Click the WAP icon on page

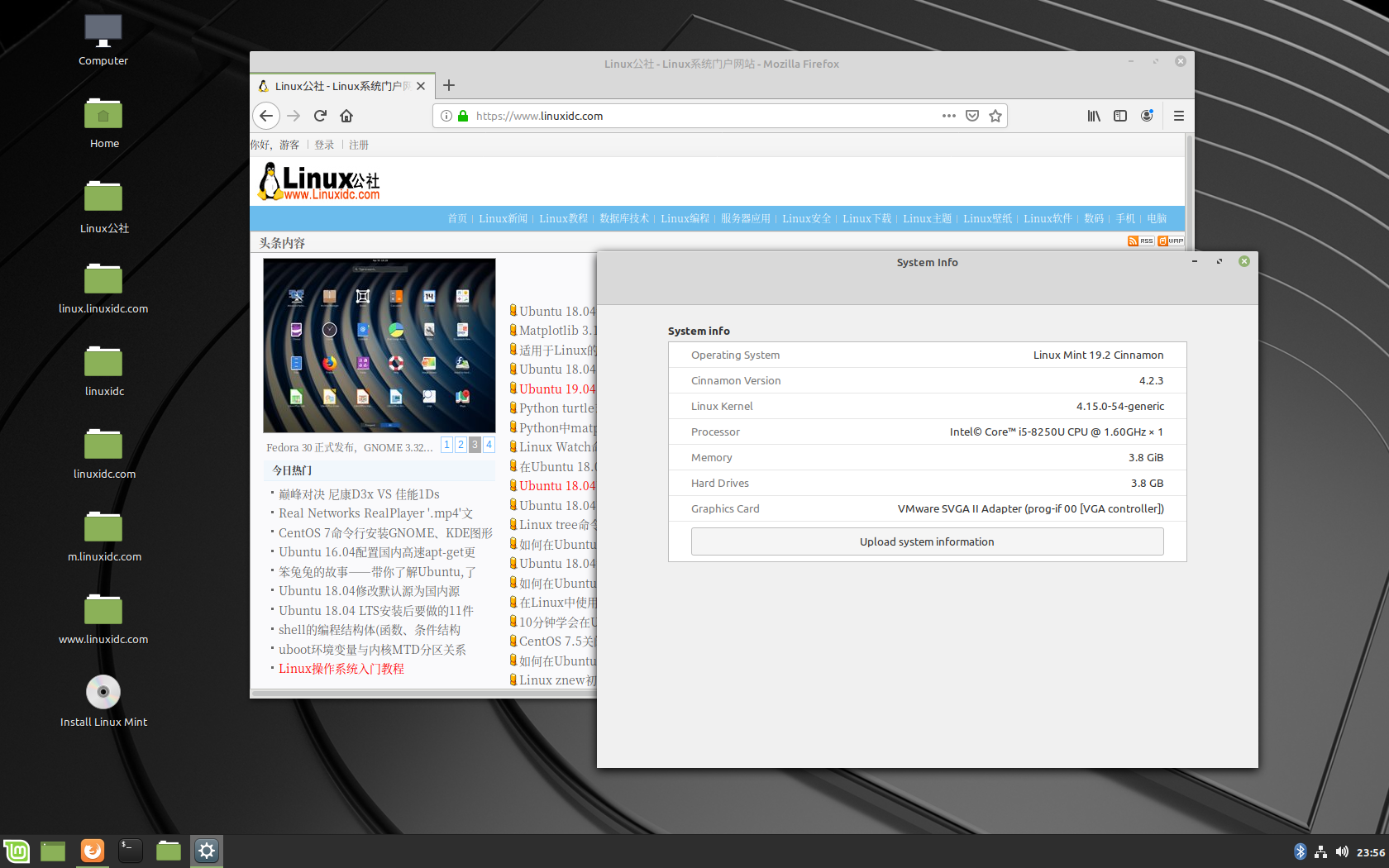point(1171,241)
